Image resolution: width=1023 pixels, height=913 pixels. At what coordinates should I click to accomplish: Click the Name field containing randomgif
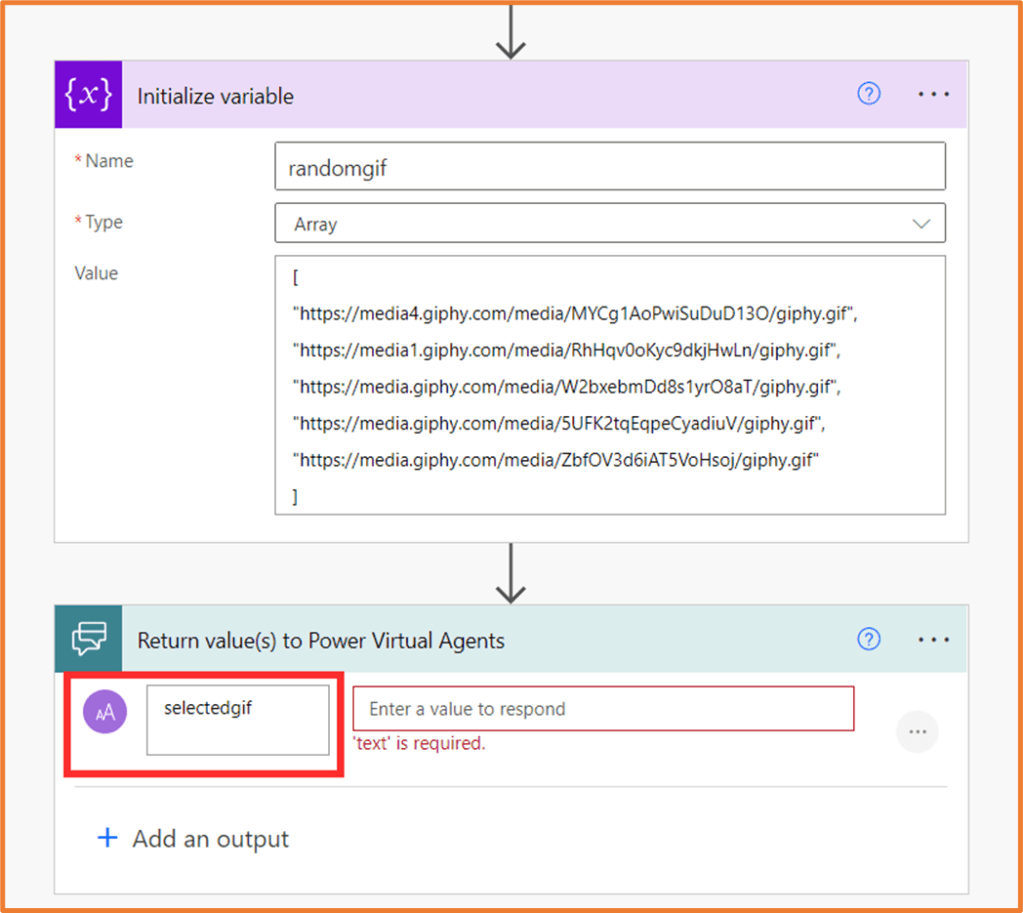(609, 167)
